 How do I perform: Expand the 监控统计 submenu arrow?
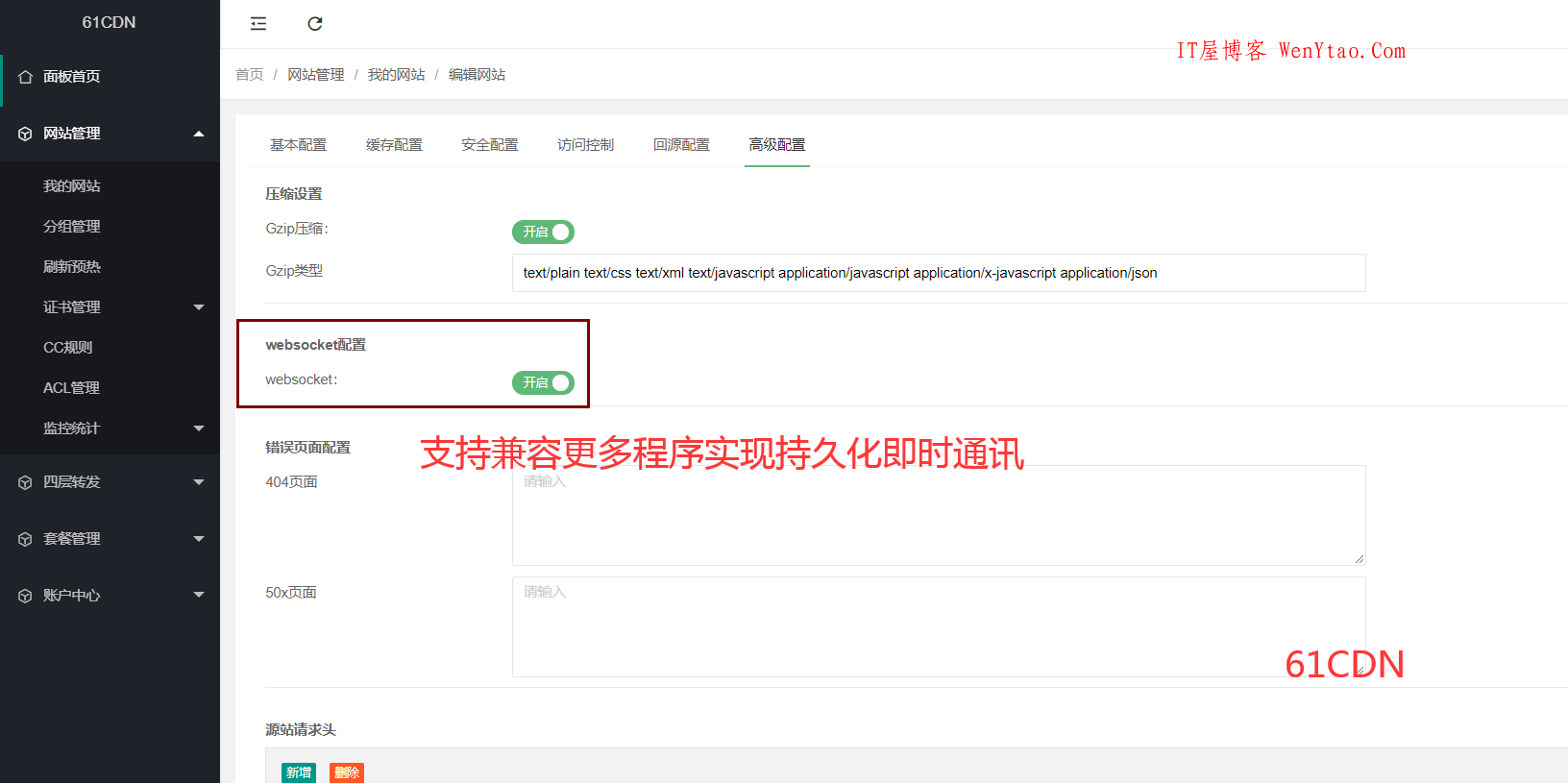coord(199,428)
